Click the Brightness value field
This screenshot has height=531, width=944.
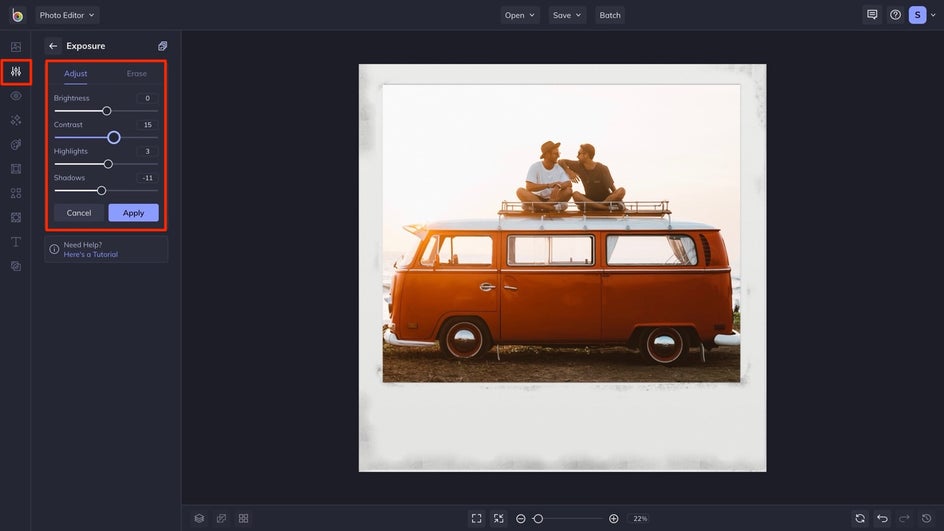tap(147, 98)
